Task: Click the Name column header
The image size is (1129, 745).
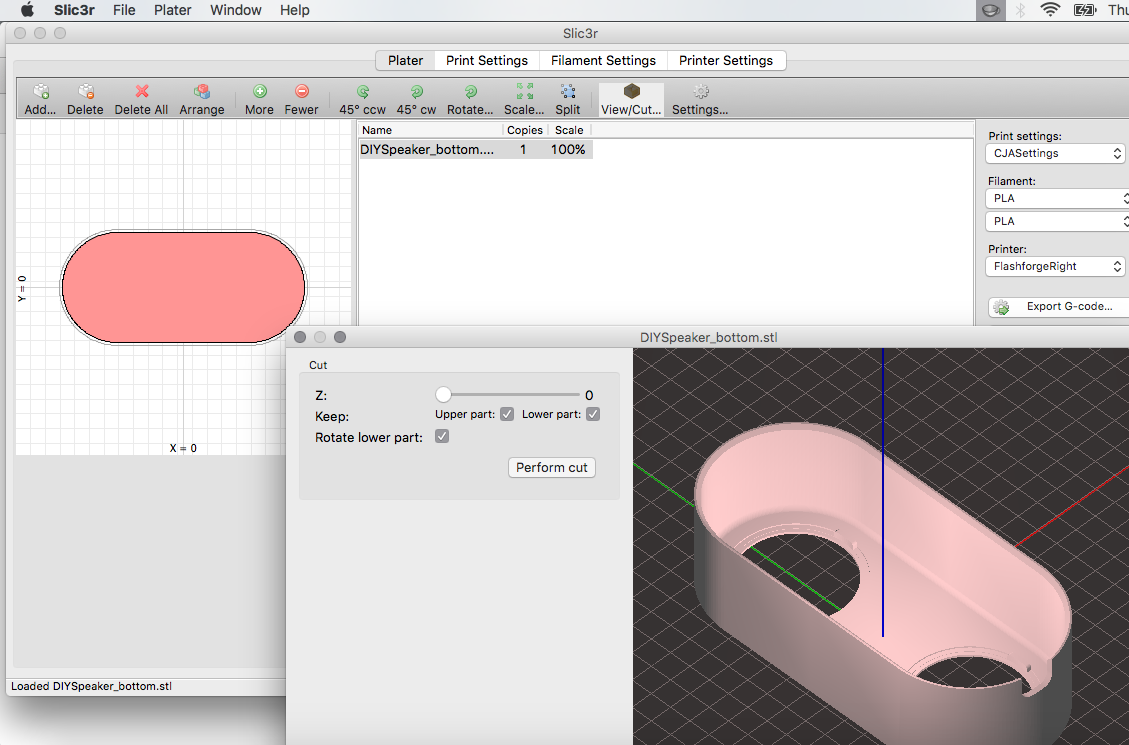Action: pyautogui.click(x=431, y=130)
